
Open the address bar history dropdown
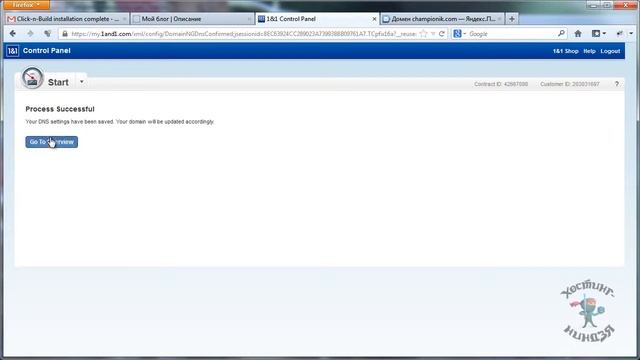[x=433, y=34]
